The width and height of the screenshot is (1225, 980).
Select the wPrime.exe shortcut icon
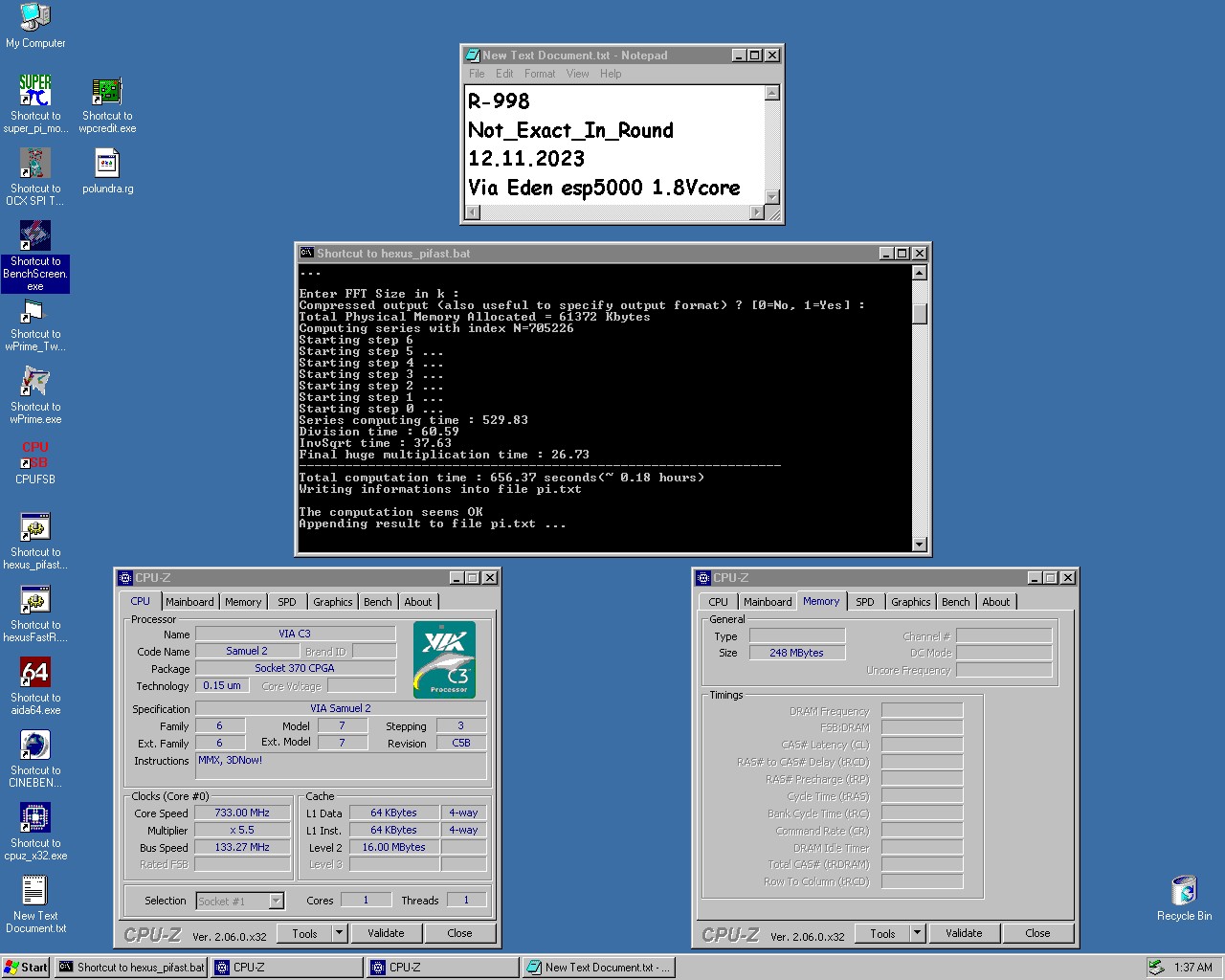[35, 381]
